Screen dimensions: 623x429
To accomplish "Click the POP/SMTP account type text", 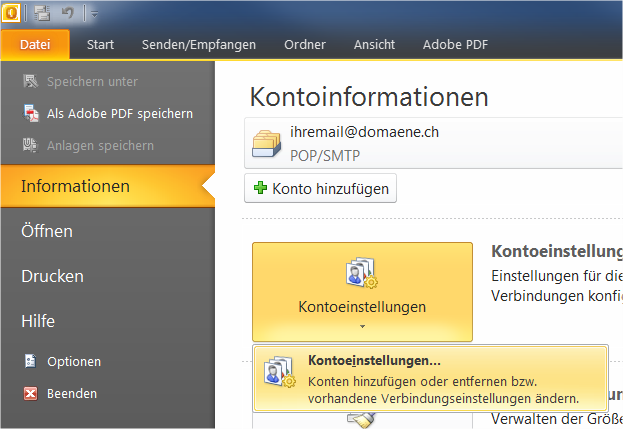I will 325,155.
